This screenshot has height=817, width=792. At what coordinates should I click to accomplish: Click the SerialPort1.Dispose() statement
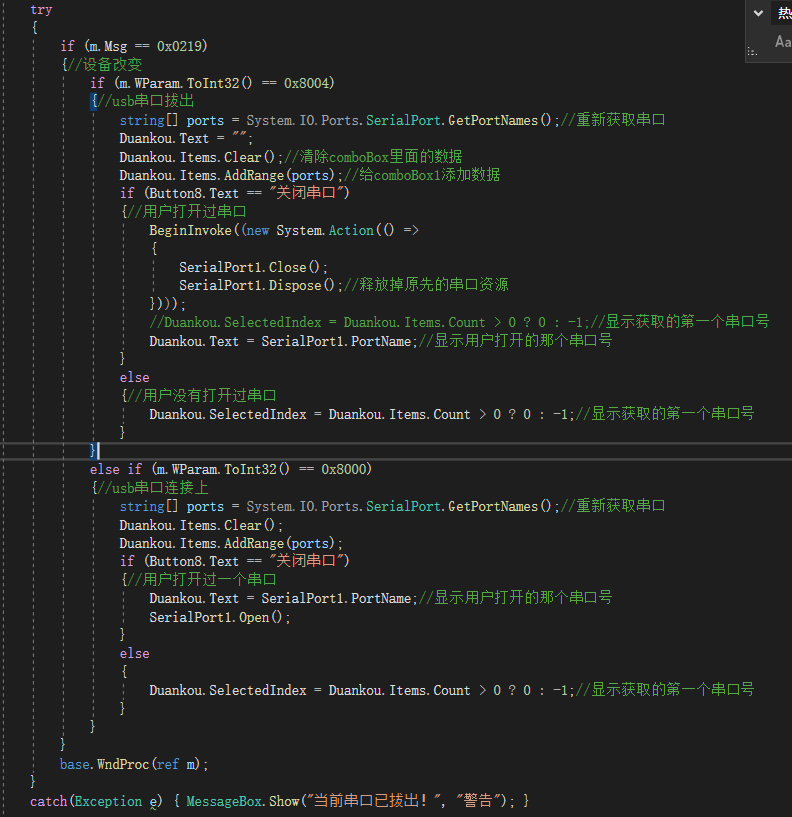coord(260,285)
